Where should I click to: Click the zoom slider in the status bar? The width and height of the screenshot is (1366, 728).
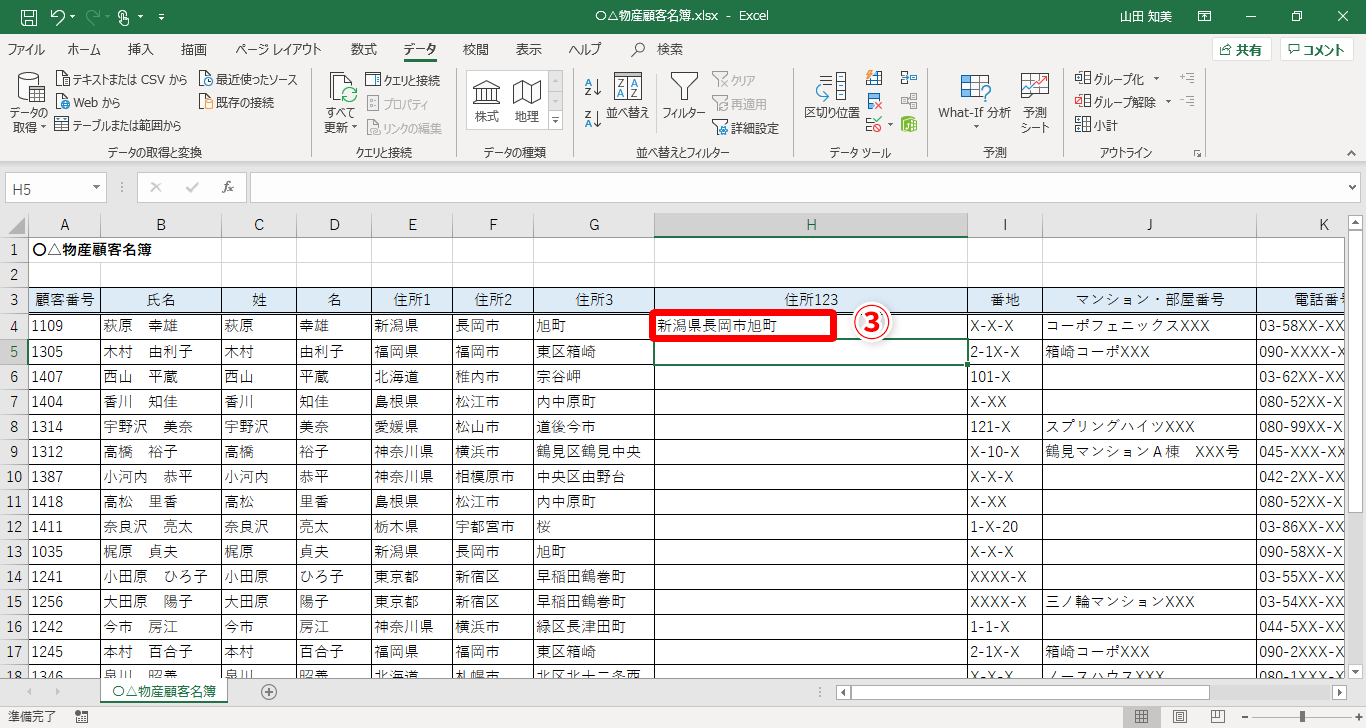click(1302, 716)
